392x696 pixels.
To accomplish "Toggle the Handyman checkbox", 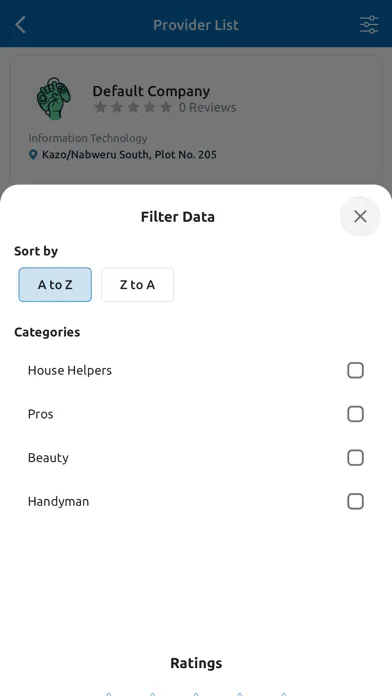I will (355, 502).
